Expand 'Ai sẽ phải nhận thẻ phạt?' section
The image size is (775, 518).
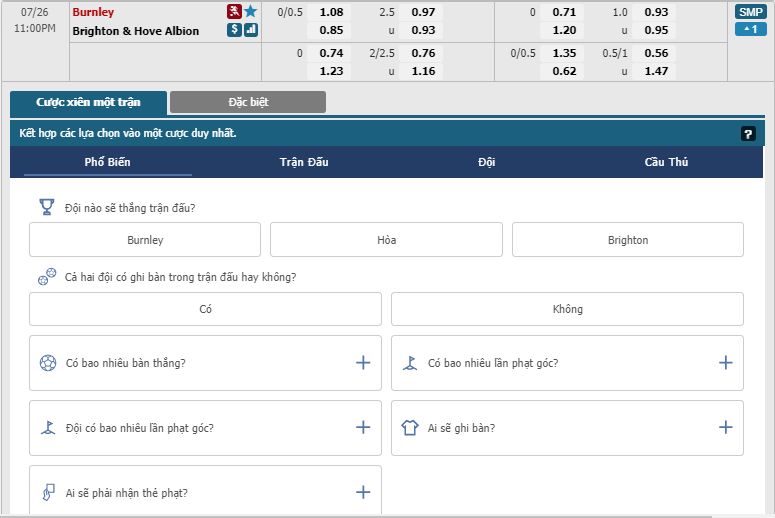(363, 493)
